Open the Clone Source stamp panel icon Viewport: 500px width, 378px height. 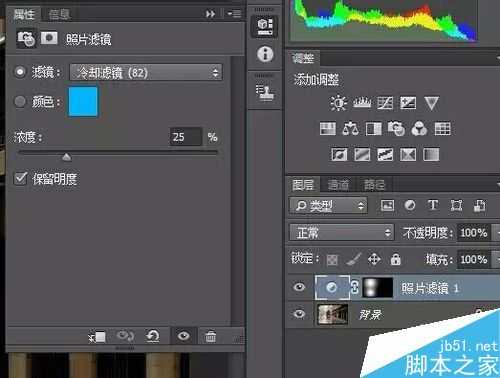pyautogui.click(x=265, y=93)
